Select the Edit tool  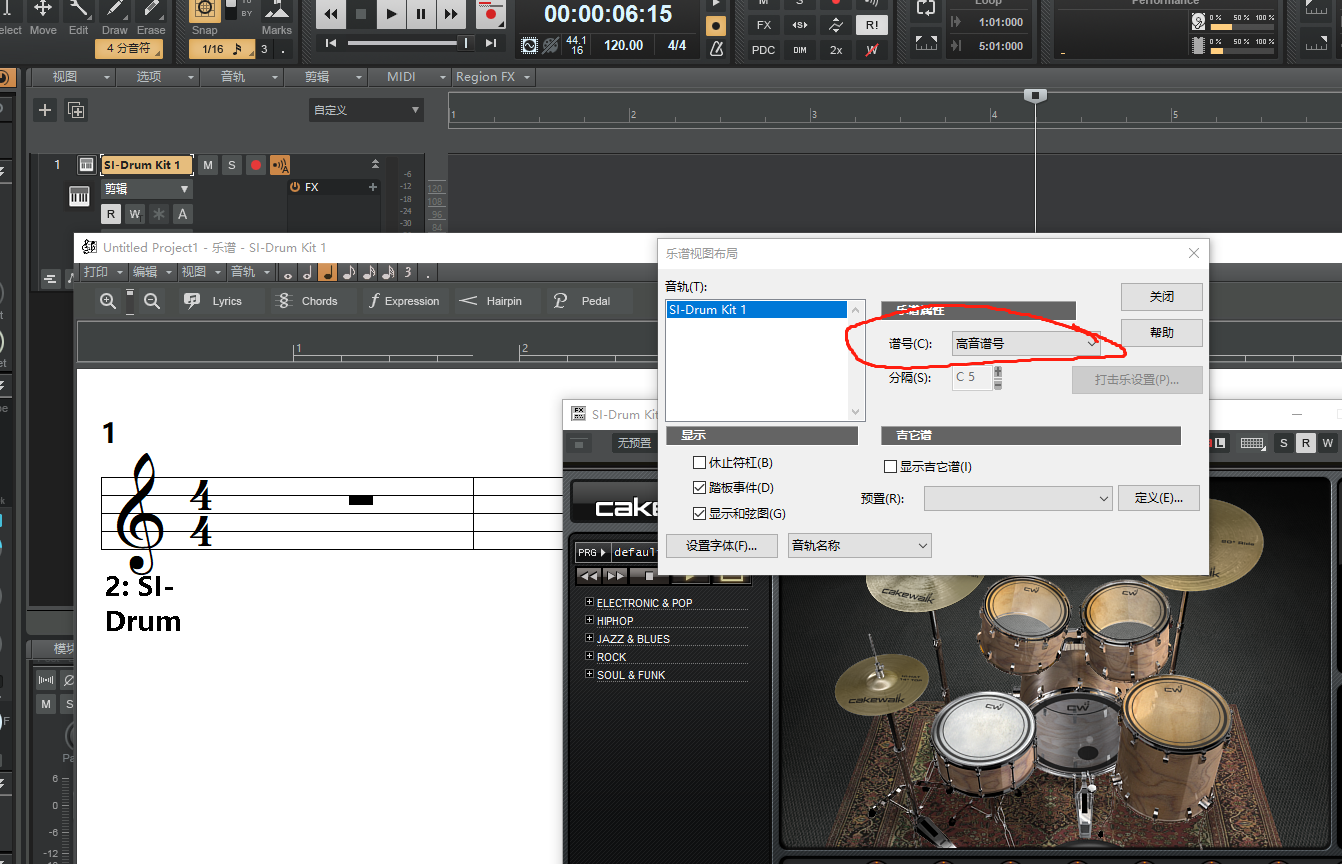click(x=79, y=12)
